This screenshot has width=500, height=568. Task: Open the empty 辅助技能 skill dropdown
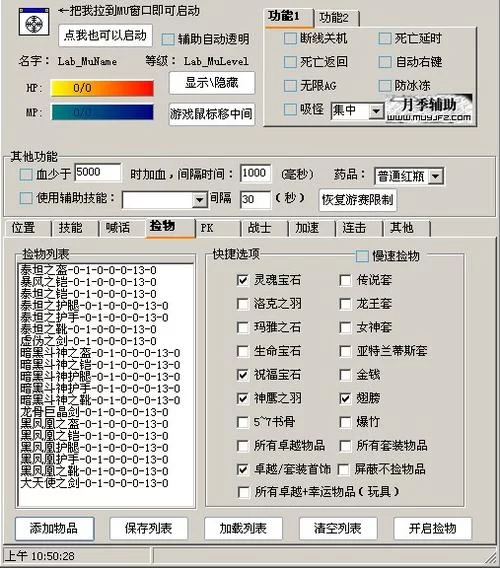pos(199,200)
